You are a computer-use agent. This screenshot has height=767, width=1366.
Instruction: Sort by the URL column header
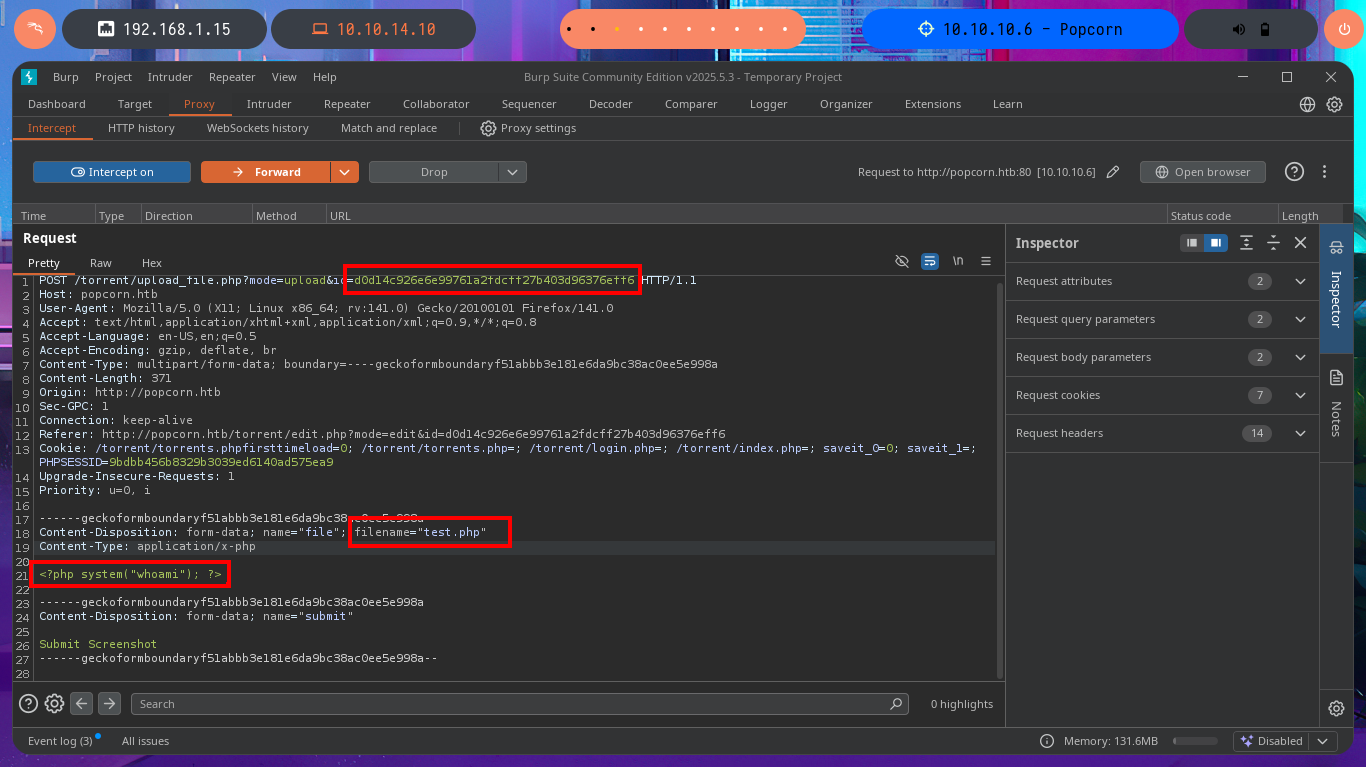coord(747,215)
